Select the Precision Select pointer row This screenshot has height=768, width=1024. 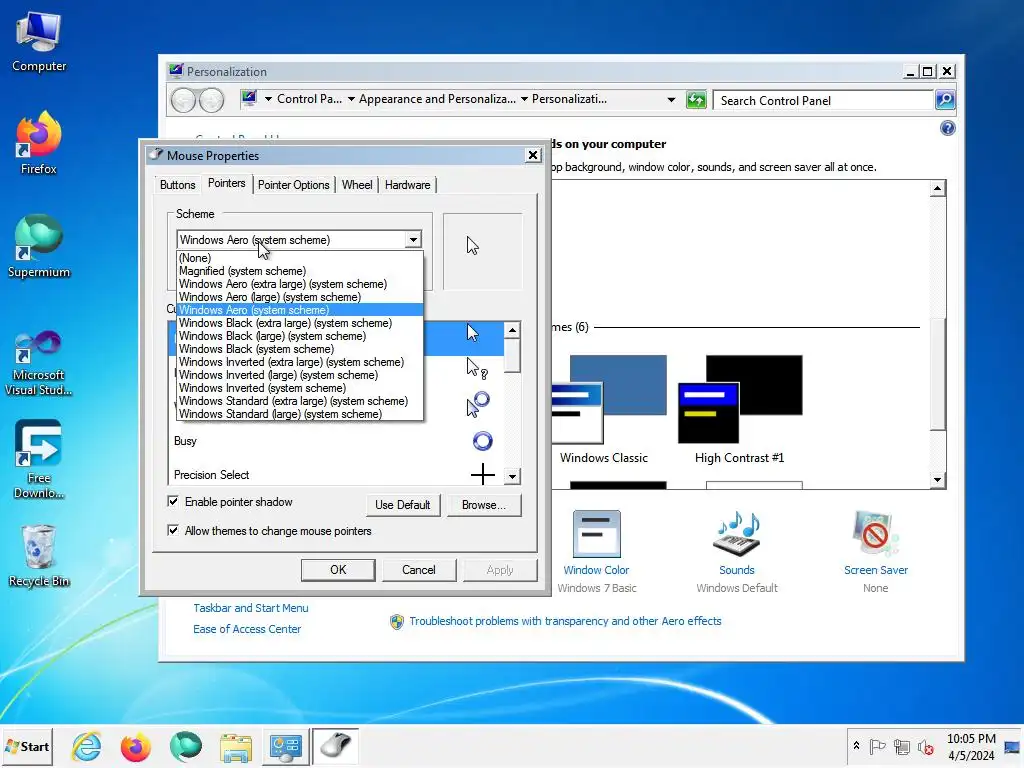[x=336, y=475]
